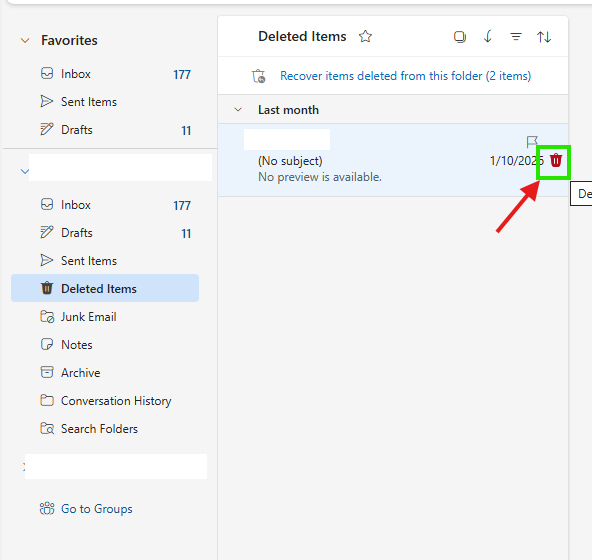Click the Sent Items paper plane icon in Favorites
592x560 pixels.
(47, 101)
